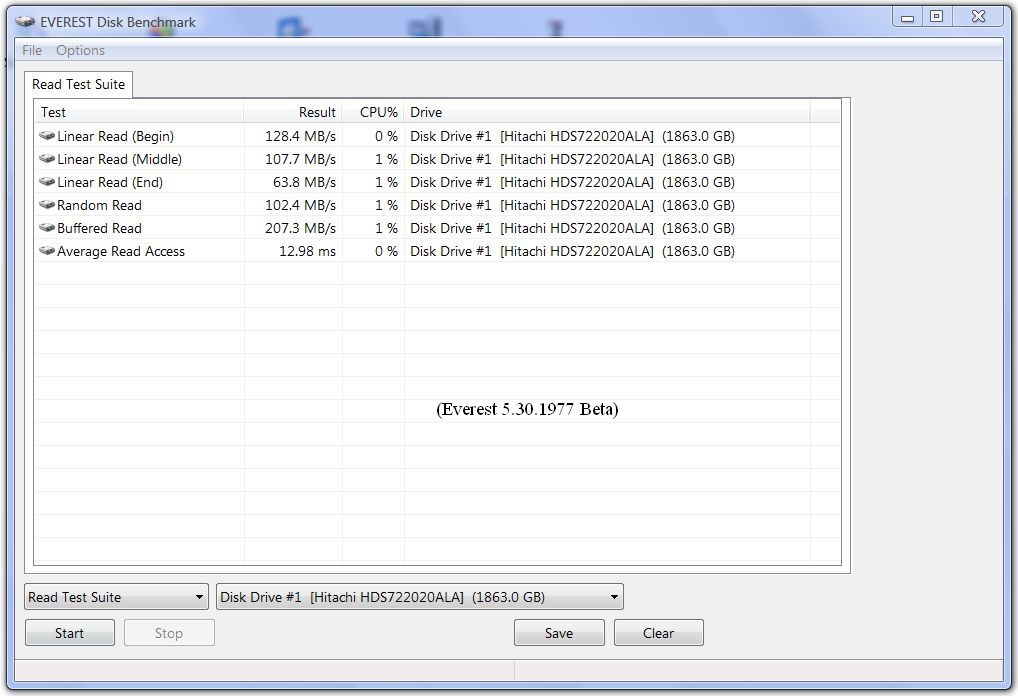
Task: Click the 107.7 MB/s result value
Action: click(x=301, y=159)
